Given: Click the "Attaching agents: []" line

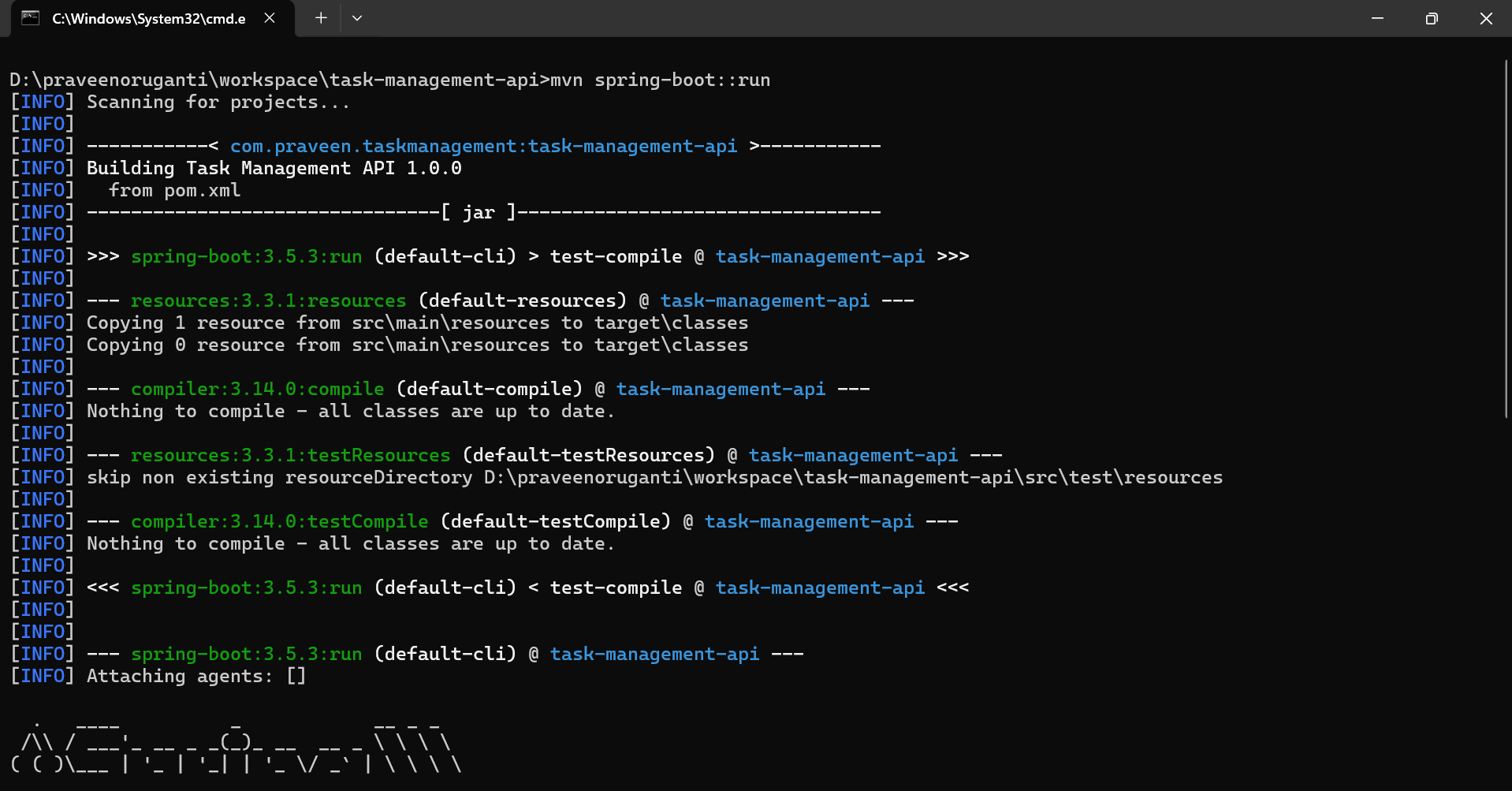Looking at the screenshot, I should (x=196, y=676).
